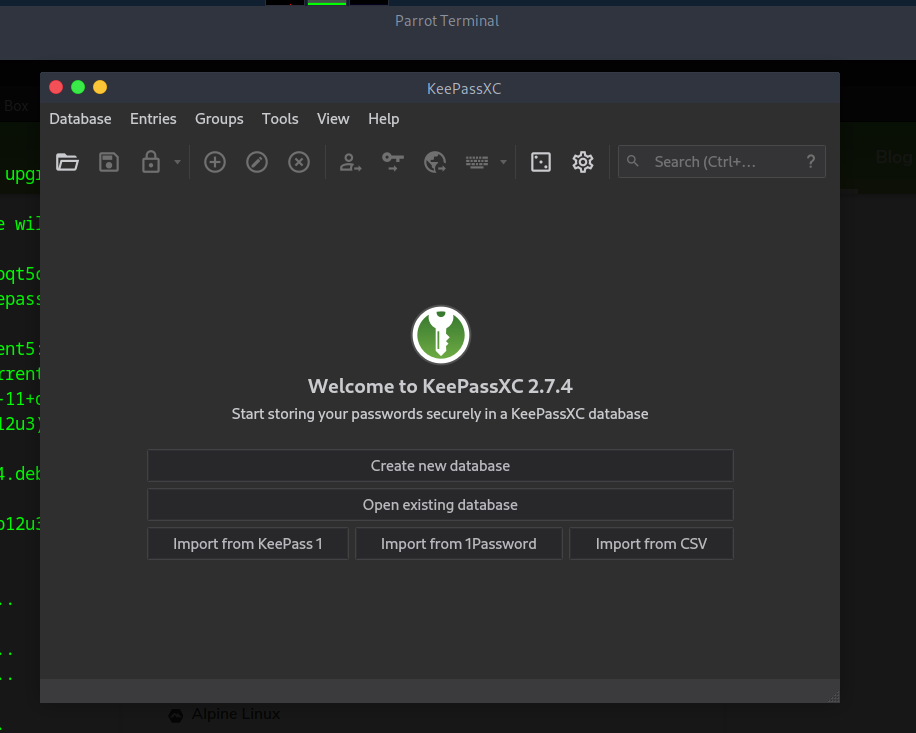916x733 pixels.
Task: Open the Help menu
Action: click(x=384, y=119)
